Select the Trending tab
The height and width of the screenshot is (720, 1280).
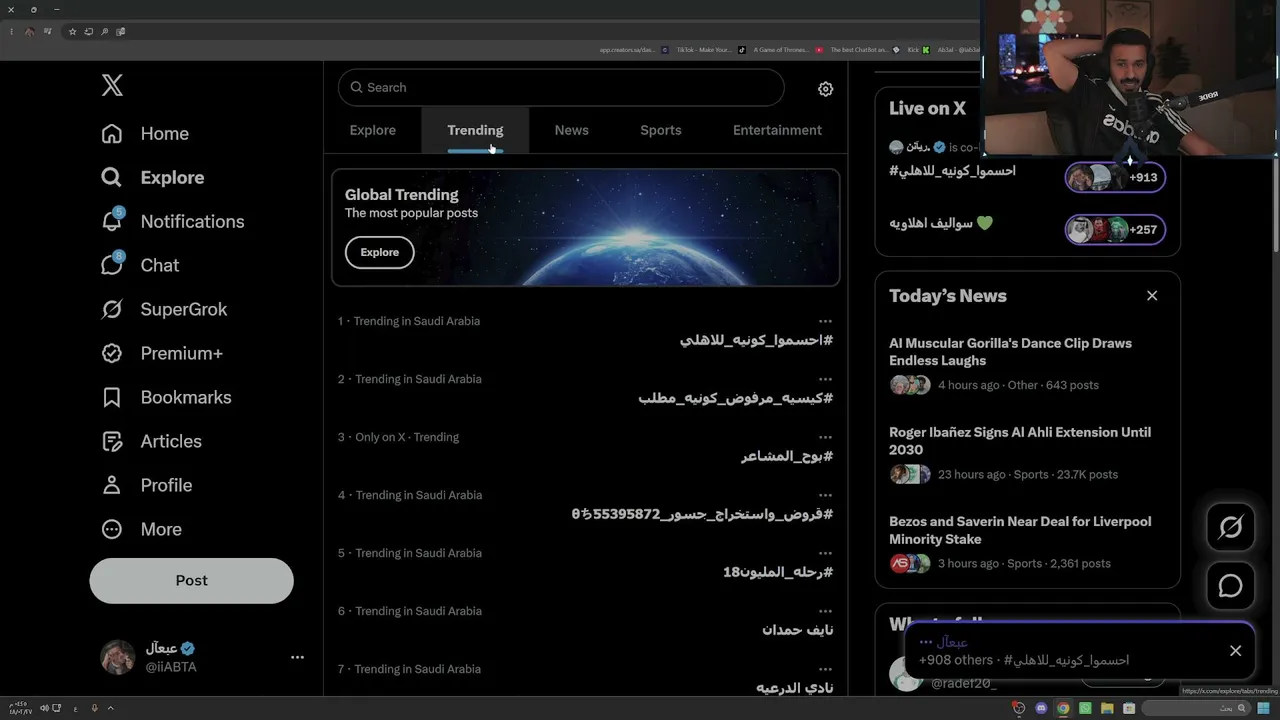[x=475, y=130]
